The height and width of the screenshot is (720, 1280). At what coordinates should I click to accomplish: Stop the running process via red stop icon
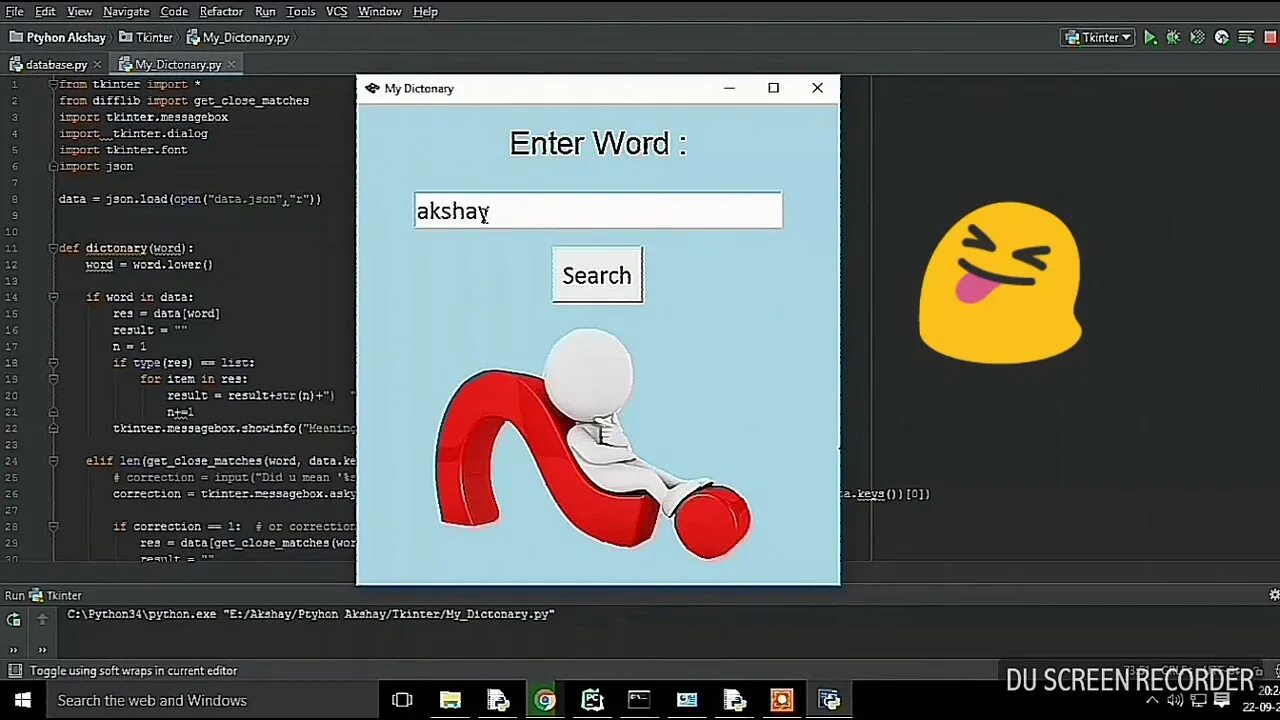click(x=1270, y=37)
